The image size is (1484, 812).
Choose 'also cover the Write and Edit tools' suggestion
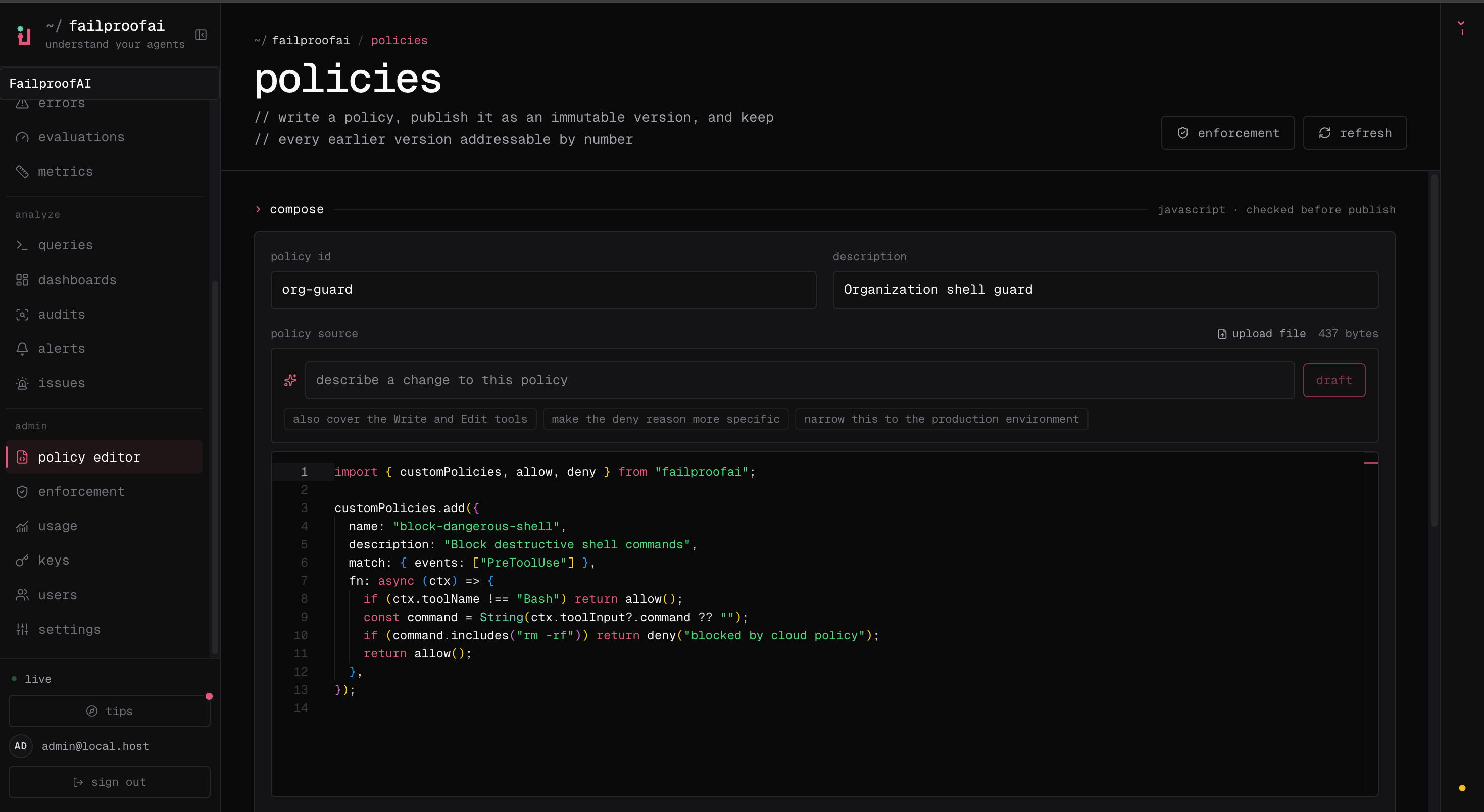point(410,419)
